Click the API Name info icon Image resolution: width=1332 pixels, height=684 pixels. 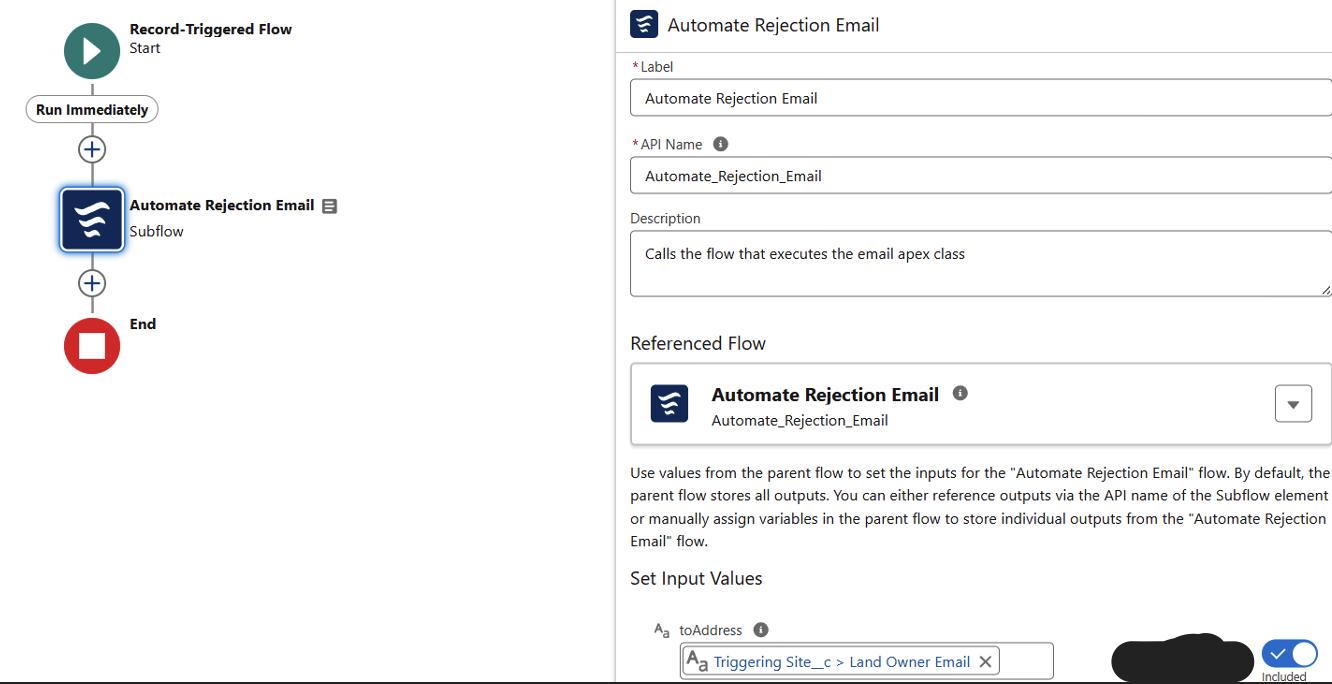(x=720, y=143)
